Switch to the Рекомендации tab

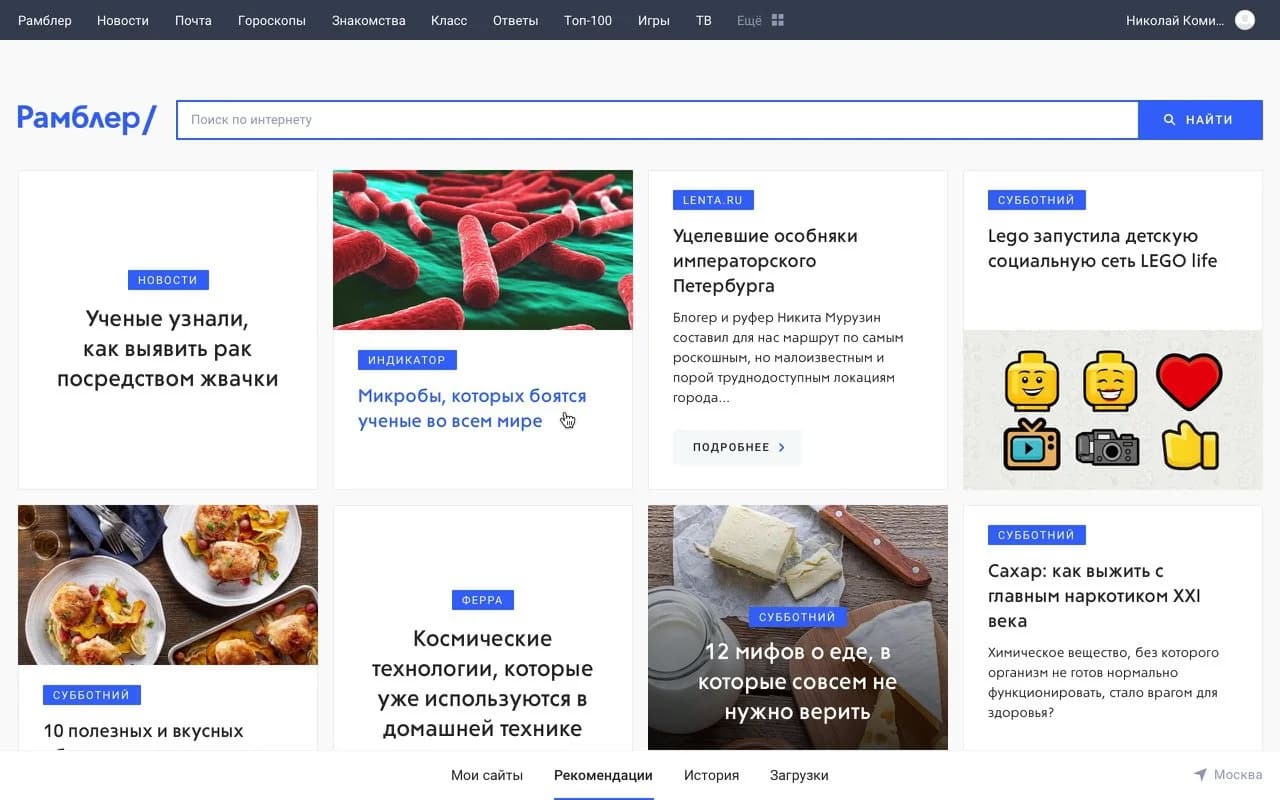tap(603, 775)
